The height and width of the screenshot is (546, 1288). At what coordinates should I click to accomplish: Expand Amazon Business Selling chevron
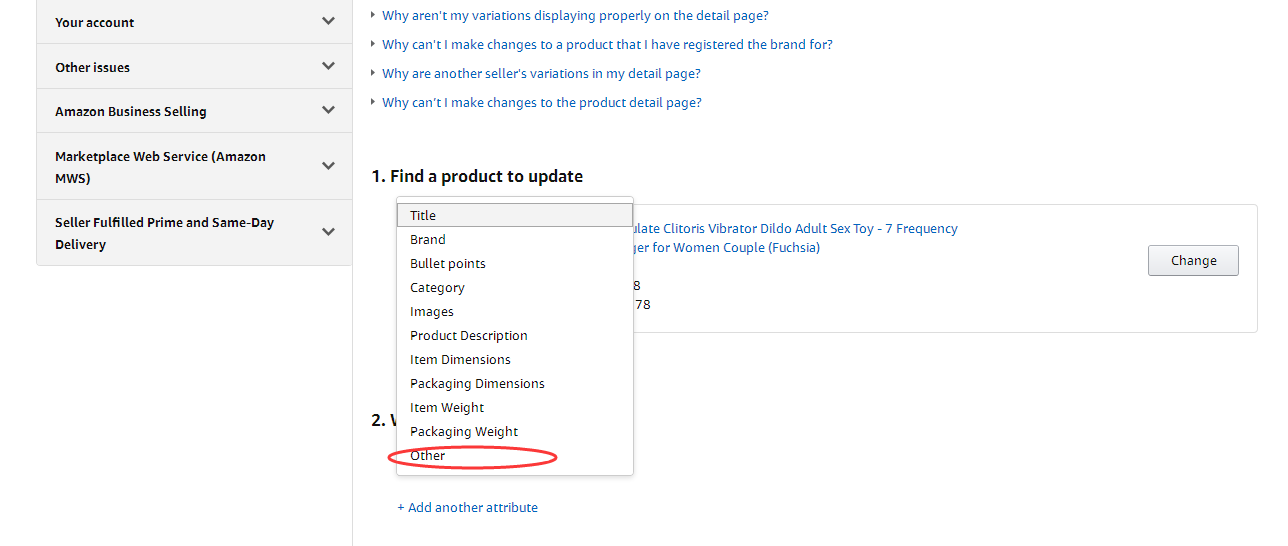[328, 110]
